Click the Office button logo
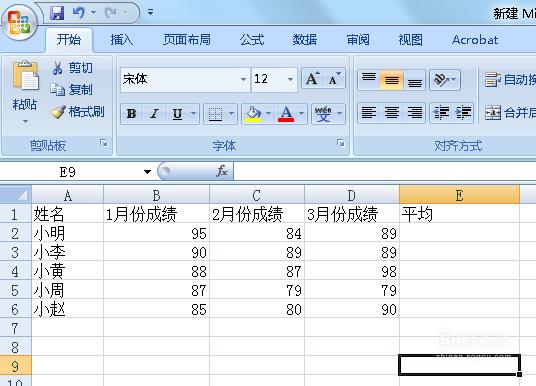This screenshot has width=536, height=386. tap(19, 22)
